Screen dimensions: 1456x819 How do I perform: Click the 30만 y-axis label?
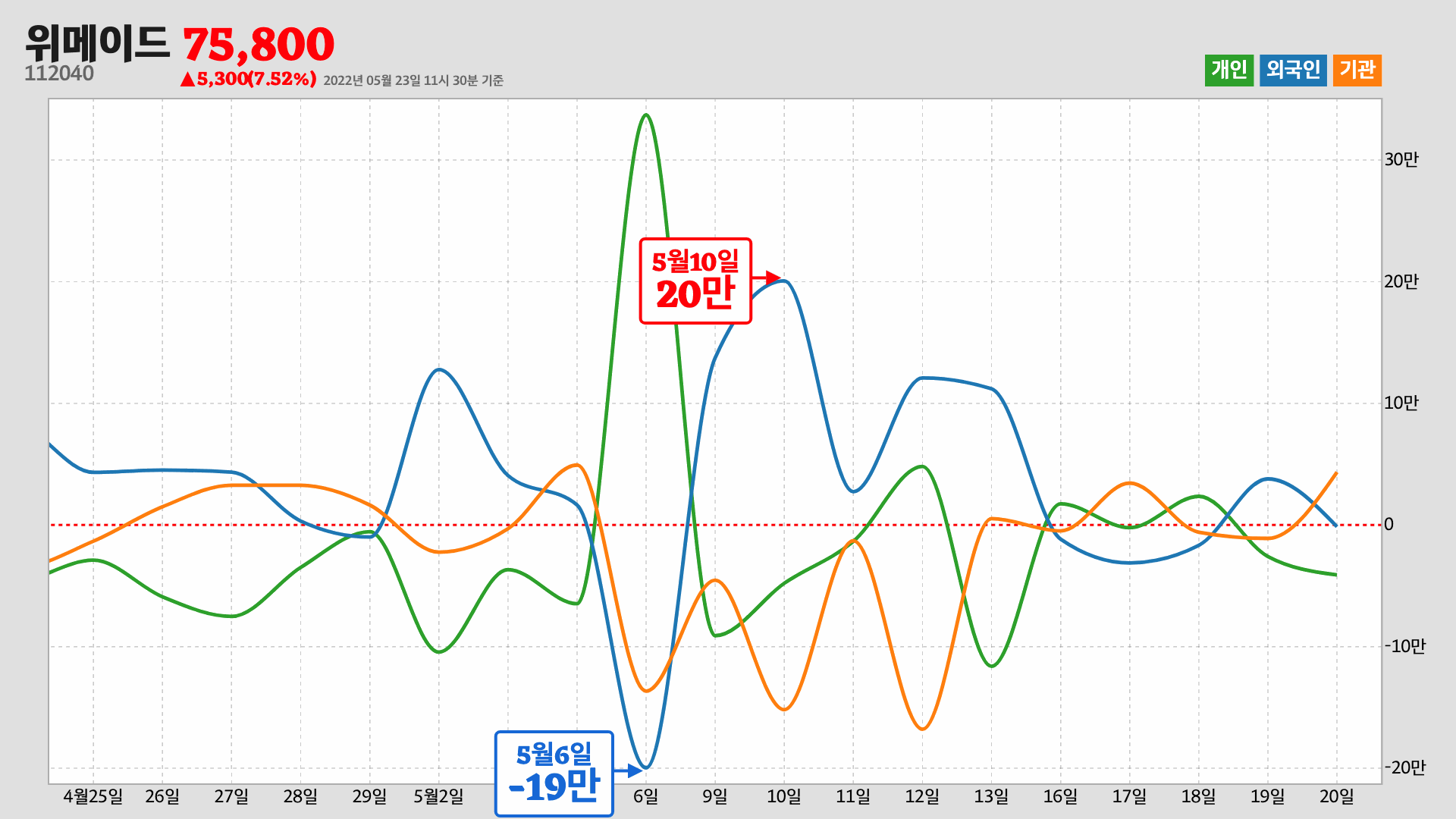coord(1401,160)
